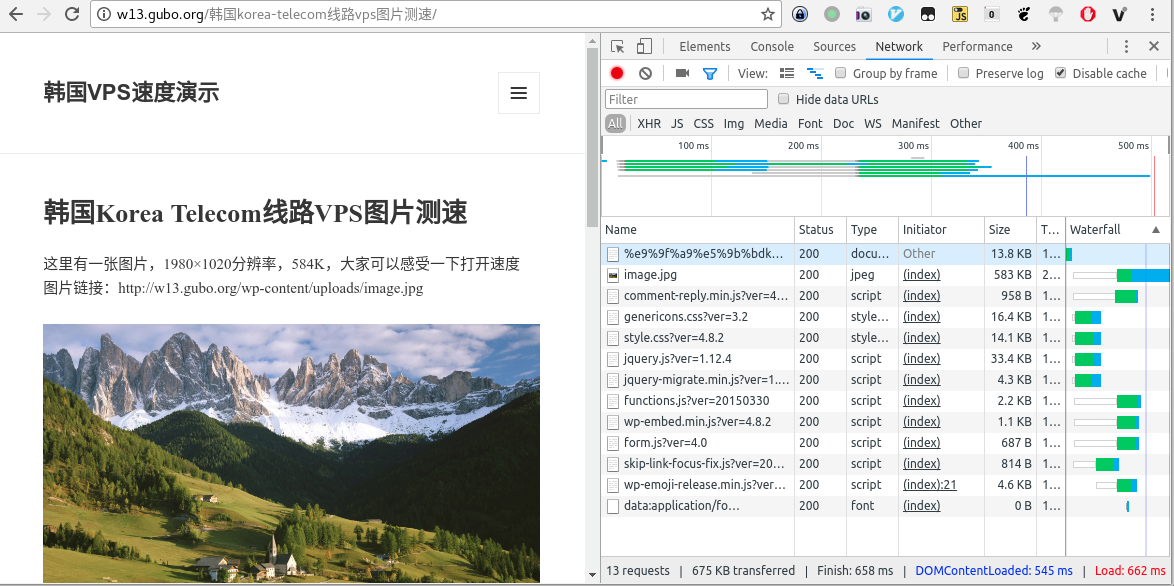
Task: Toggle the network filter funnel icon
Action: (710, 73)
